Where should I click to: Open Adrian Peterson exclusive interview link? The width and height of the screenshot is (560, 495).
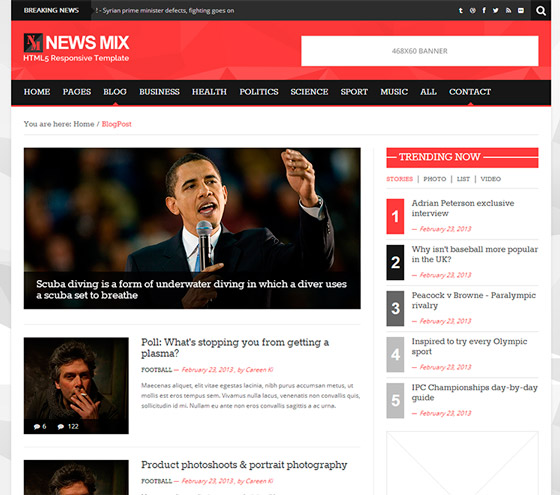click(463, 208)
